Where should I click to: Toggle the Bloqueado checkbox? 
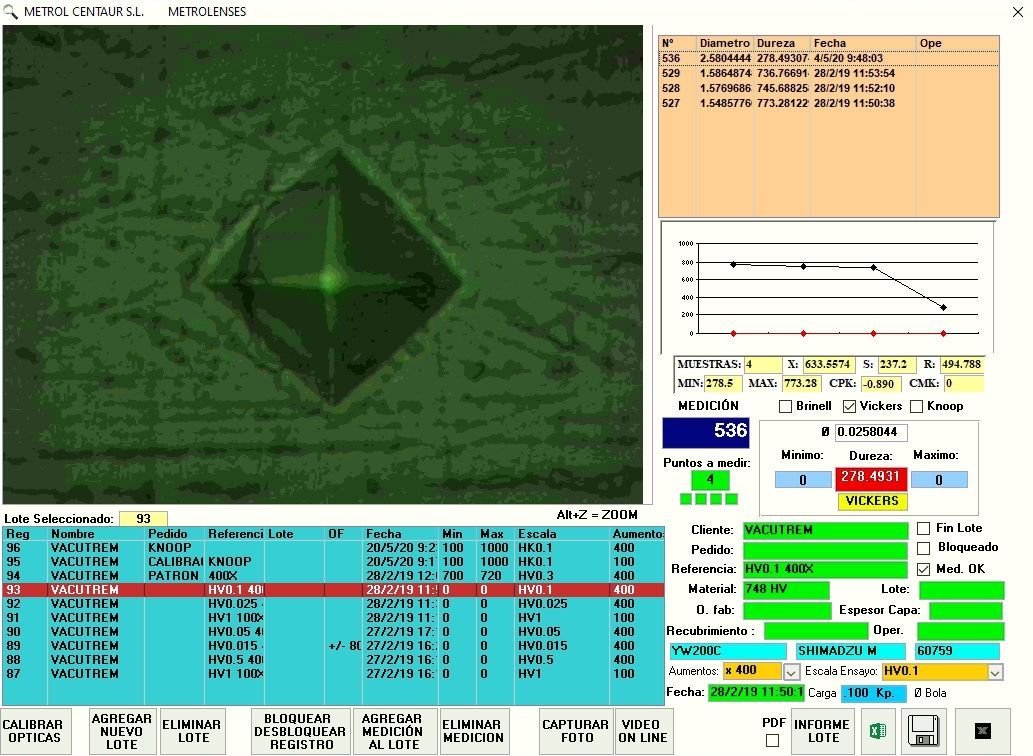(924, 548)
